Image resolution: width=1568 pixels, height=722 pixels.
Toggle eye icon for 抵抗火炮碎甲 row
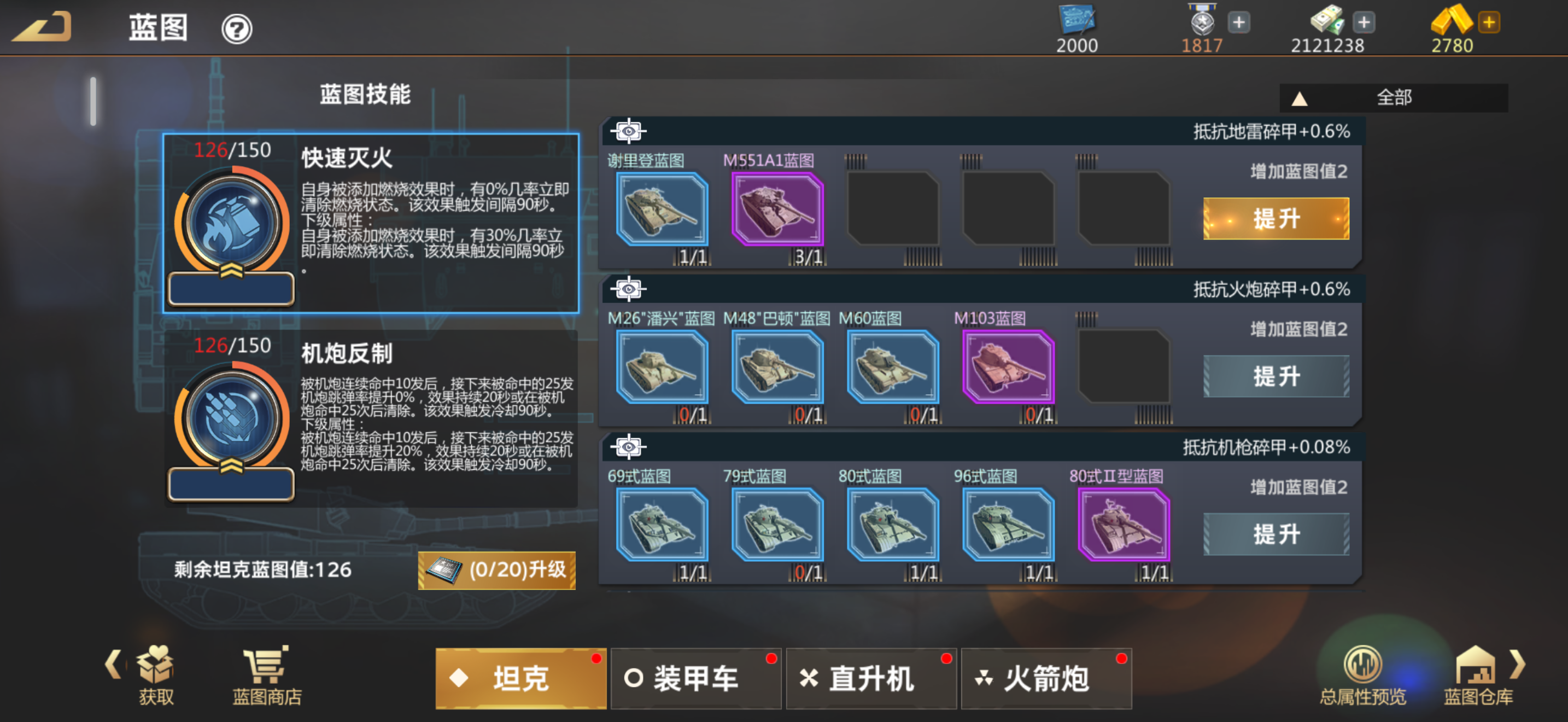(x=628, y=289)
